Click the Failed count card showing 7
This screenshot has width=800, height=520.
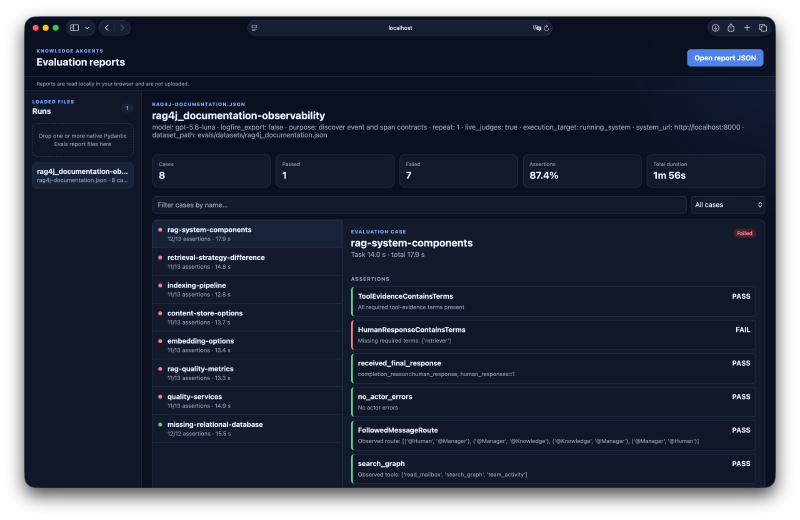coord(459,171)
